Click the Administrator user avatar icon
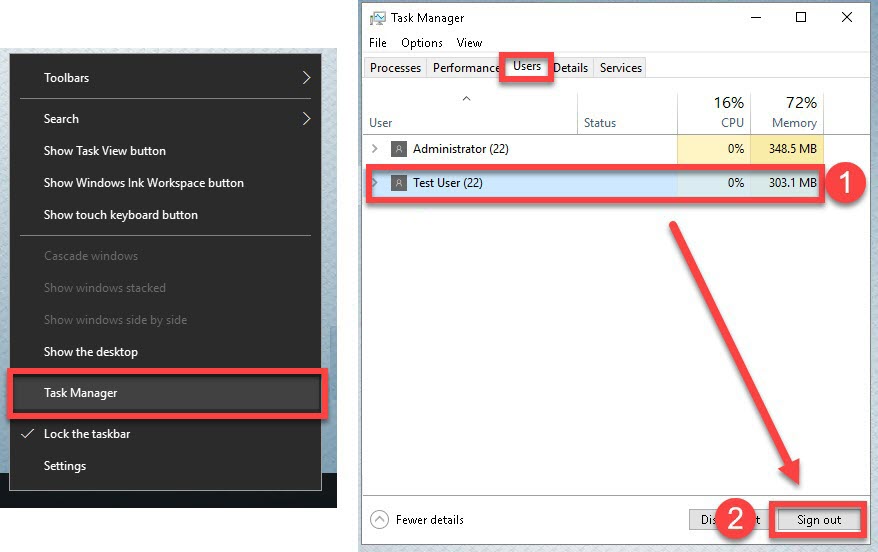This screenshot has height=552, width=878. pyautogui.click(x=399, y=149)
